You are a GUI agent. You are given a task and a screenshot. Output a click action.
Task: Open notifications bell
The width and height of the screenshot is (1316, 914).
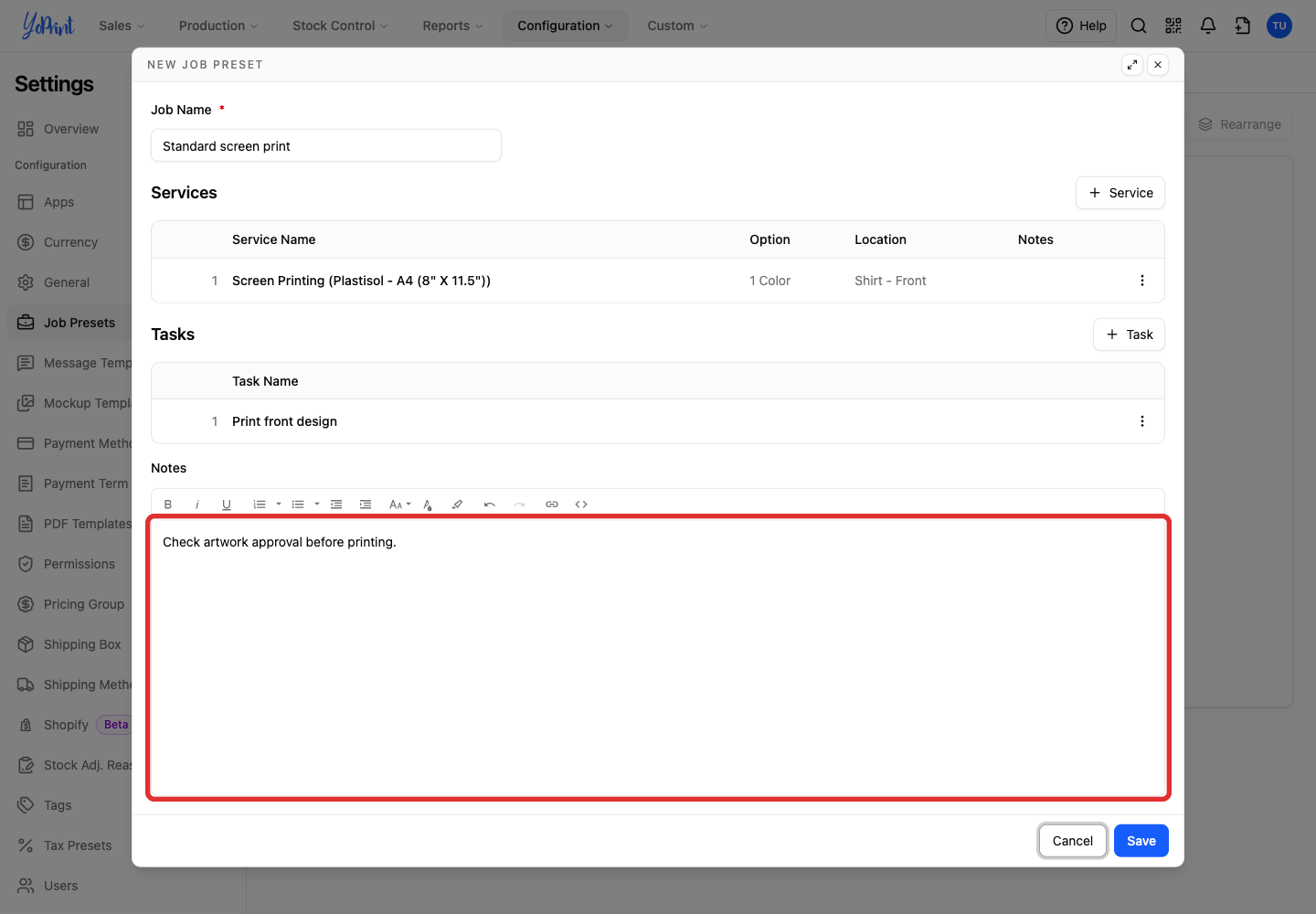pos(1208,26)
